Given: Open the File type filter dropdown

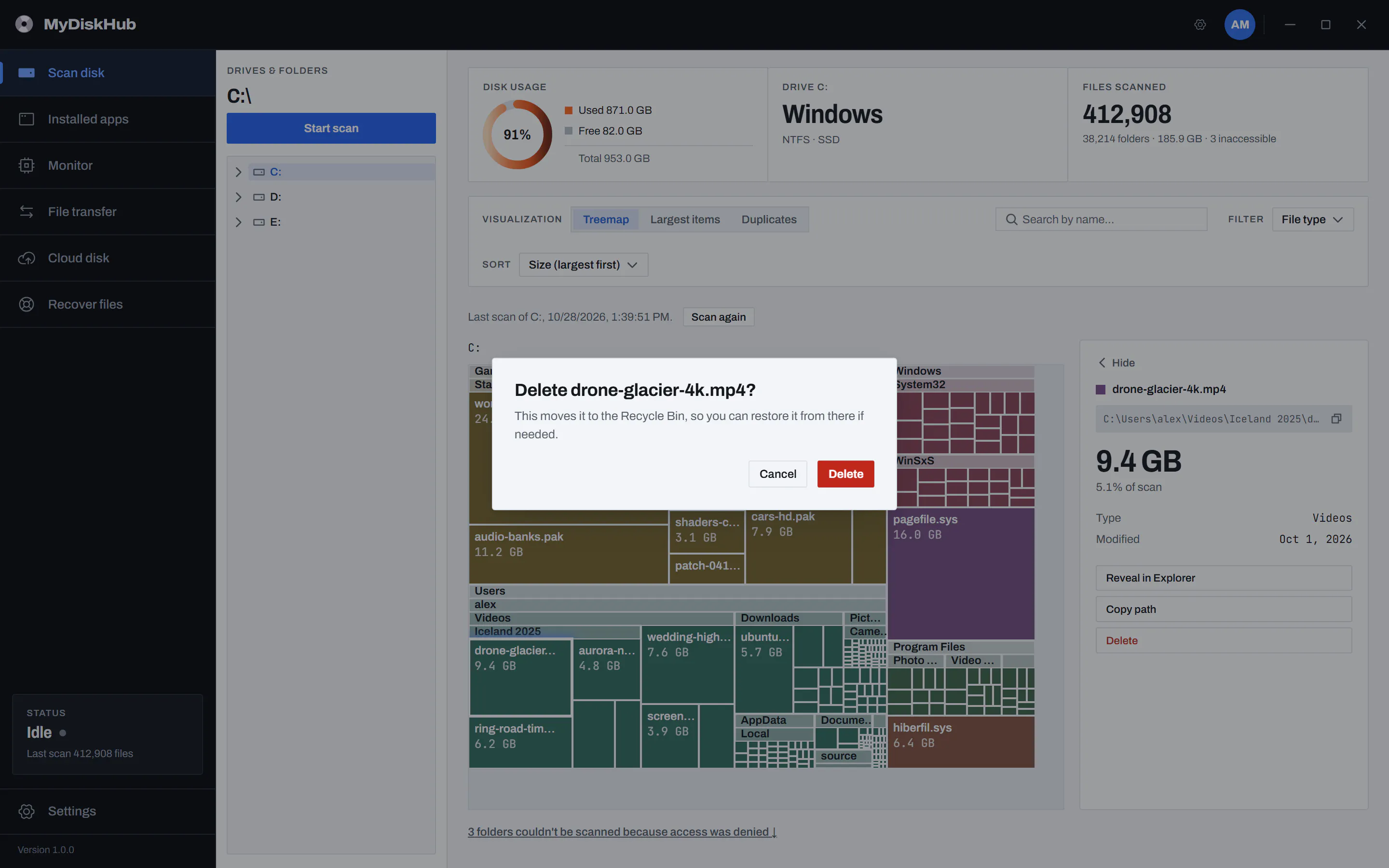Looking at the screenshot, I should click(x=1313, y=219).
